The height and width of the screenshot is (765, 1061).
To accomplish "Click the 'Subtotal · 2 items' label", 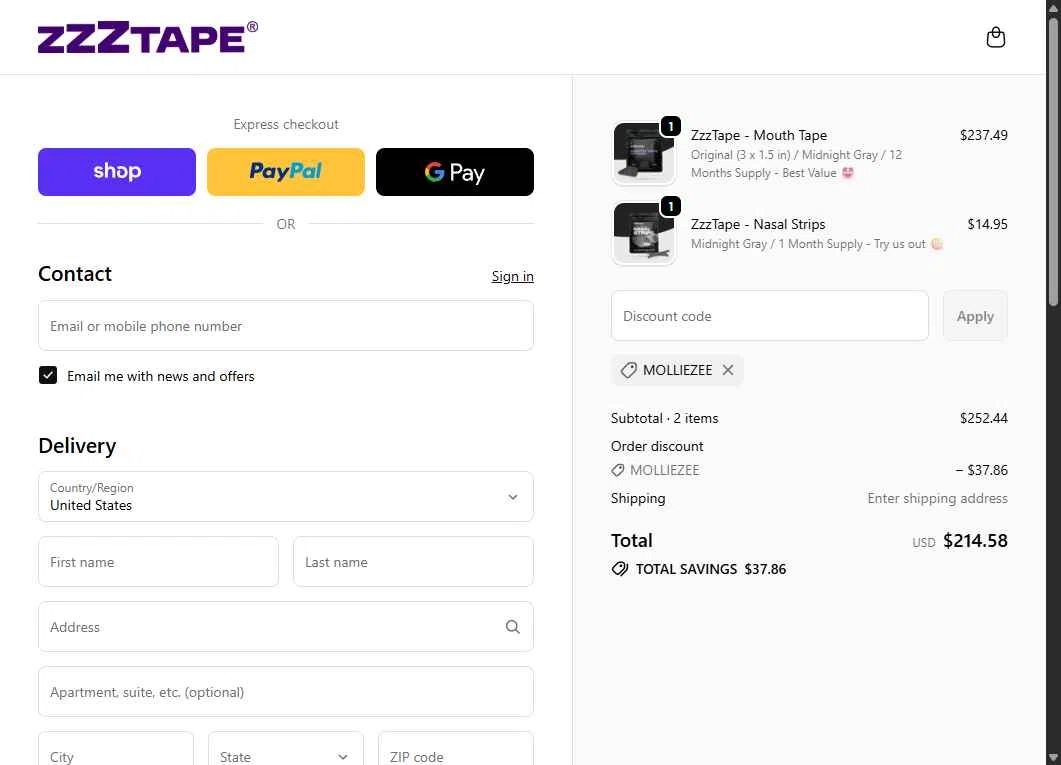I will tap(664, 418).
